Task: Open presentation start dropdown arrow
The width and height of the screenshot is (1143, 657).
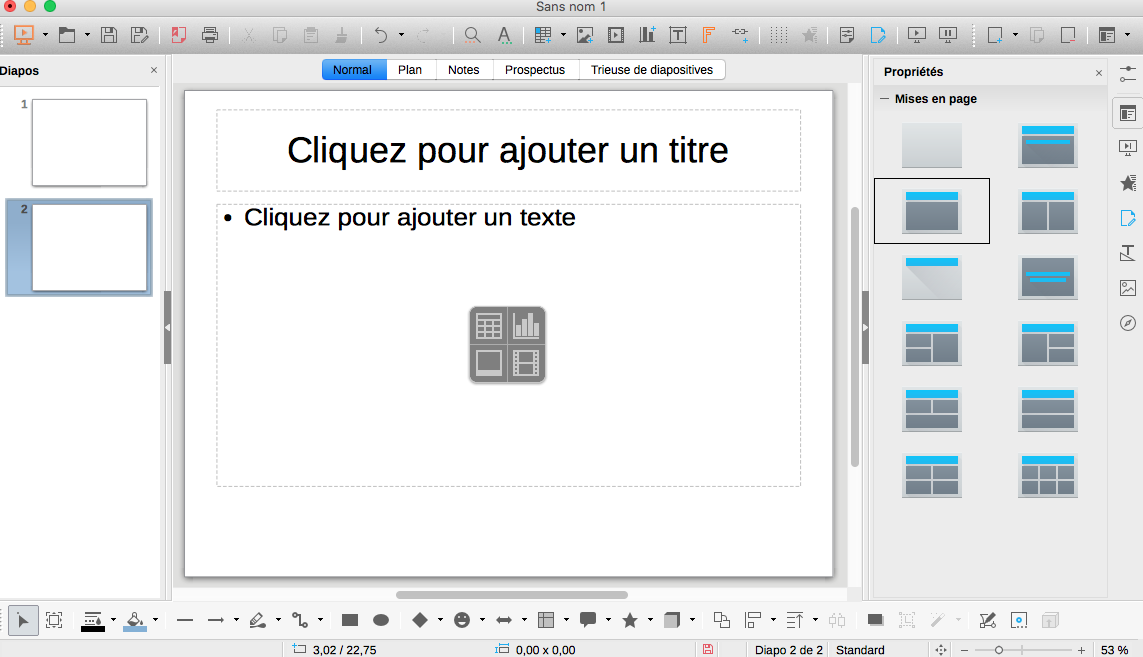Action: point(45,34)
